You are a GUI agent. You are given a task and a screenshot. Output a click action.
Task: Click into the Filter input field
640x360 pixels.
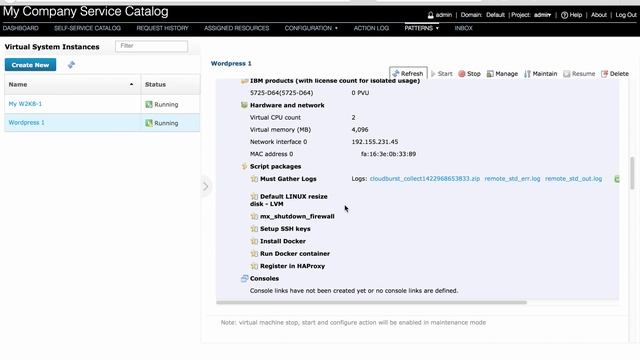pyautogui.click(x=151, y=46)
